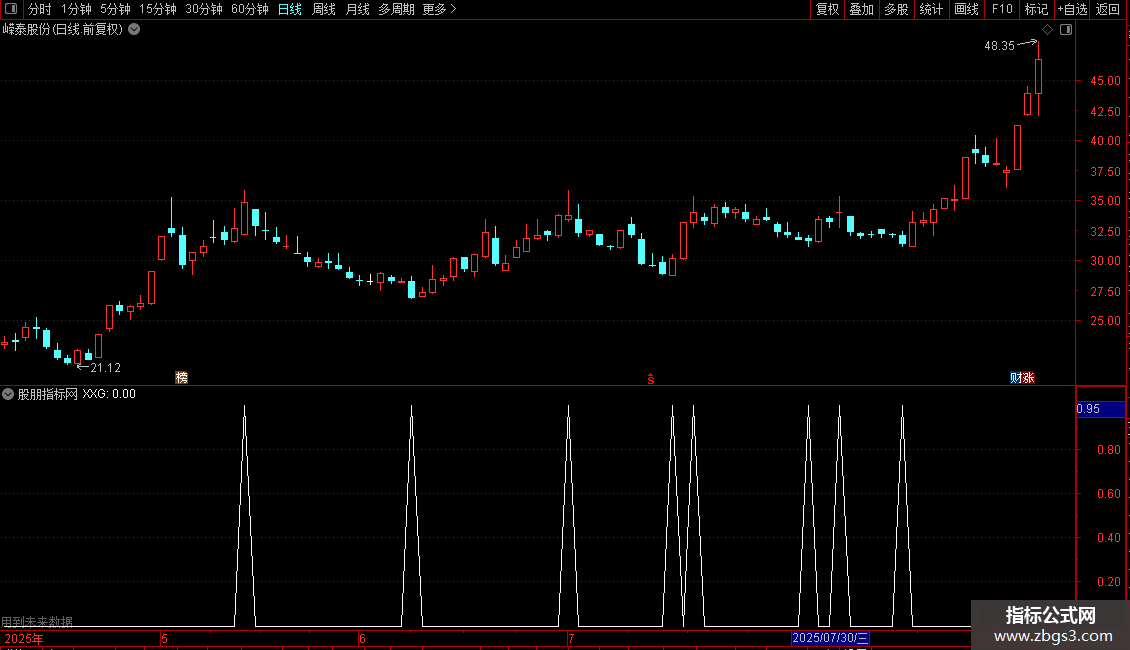
Task: Select the 60分钟 period
Action: (249, 9)
